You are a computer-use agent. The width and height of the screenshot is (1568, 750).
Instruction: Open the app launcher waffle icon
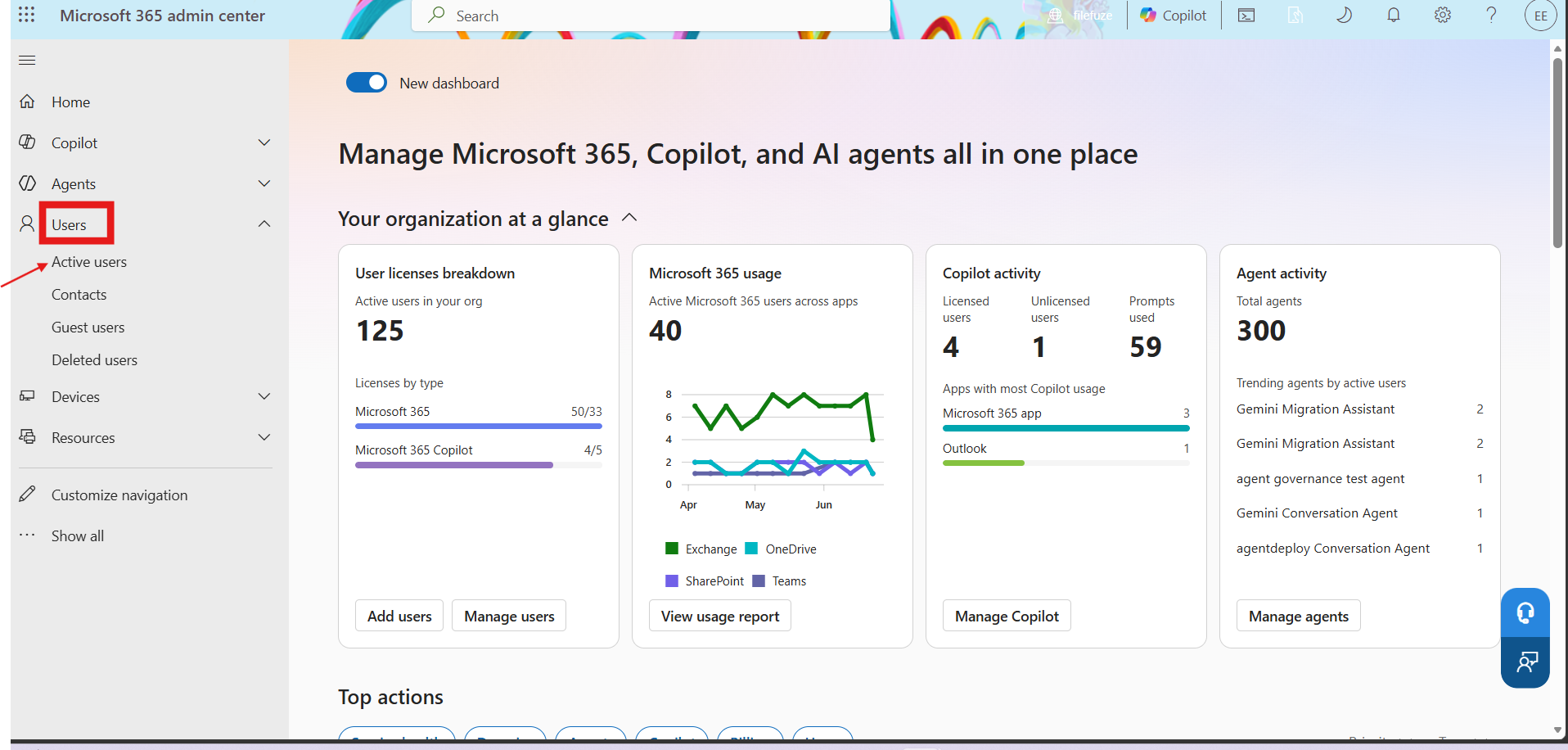point(26,15)
